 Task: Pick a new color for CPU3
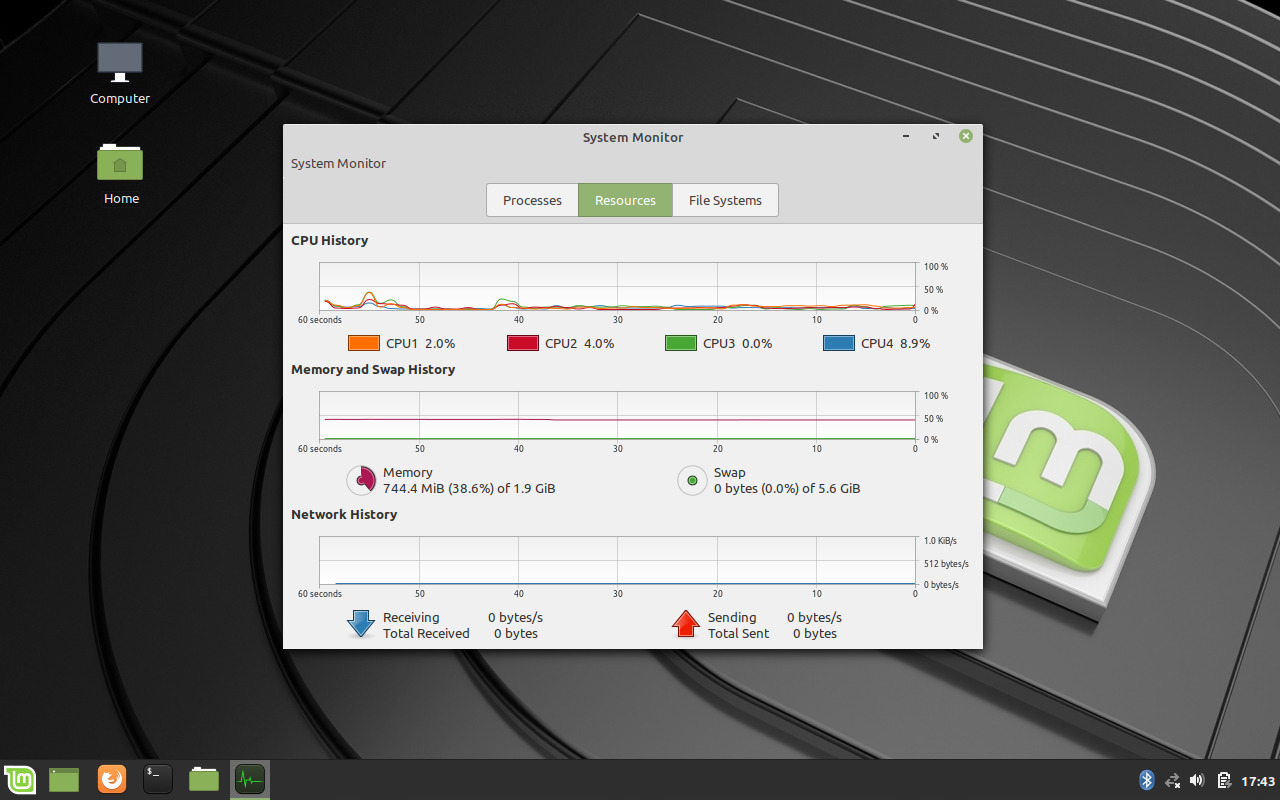click(680, 343)
